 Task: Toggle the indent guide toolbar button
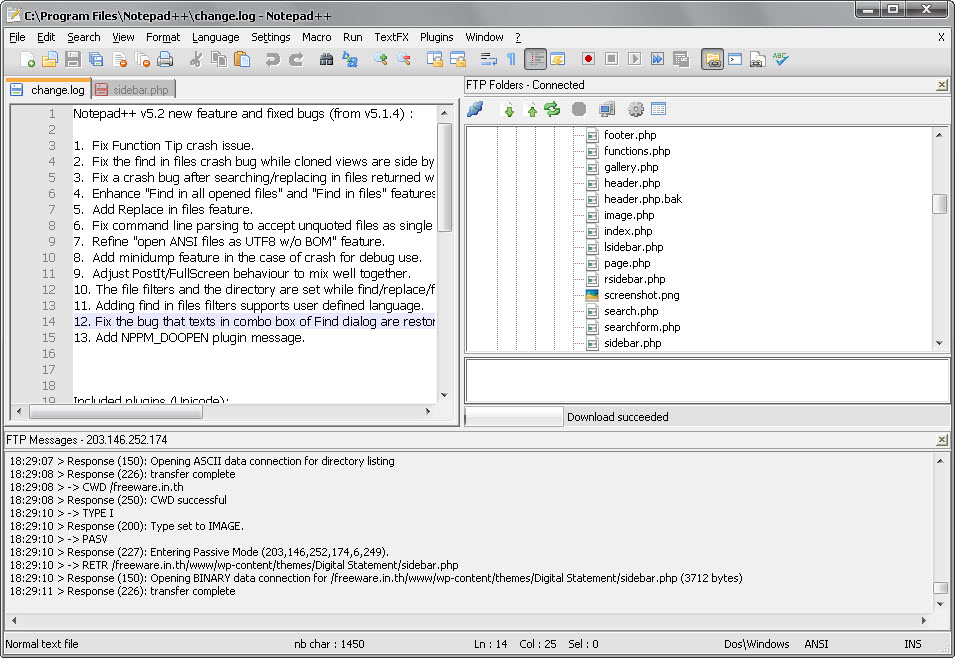535,59
